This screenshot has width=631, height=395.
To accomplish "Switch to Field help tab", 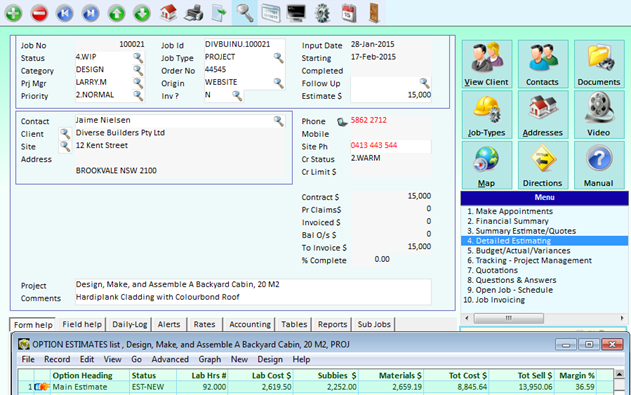I will [x=82, y=324].
